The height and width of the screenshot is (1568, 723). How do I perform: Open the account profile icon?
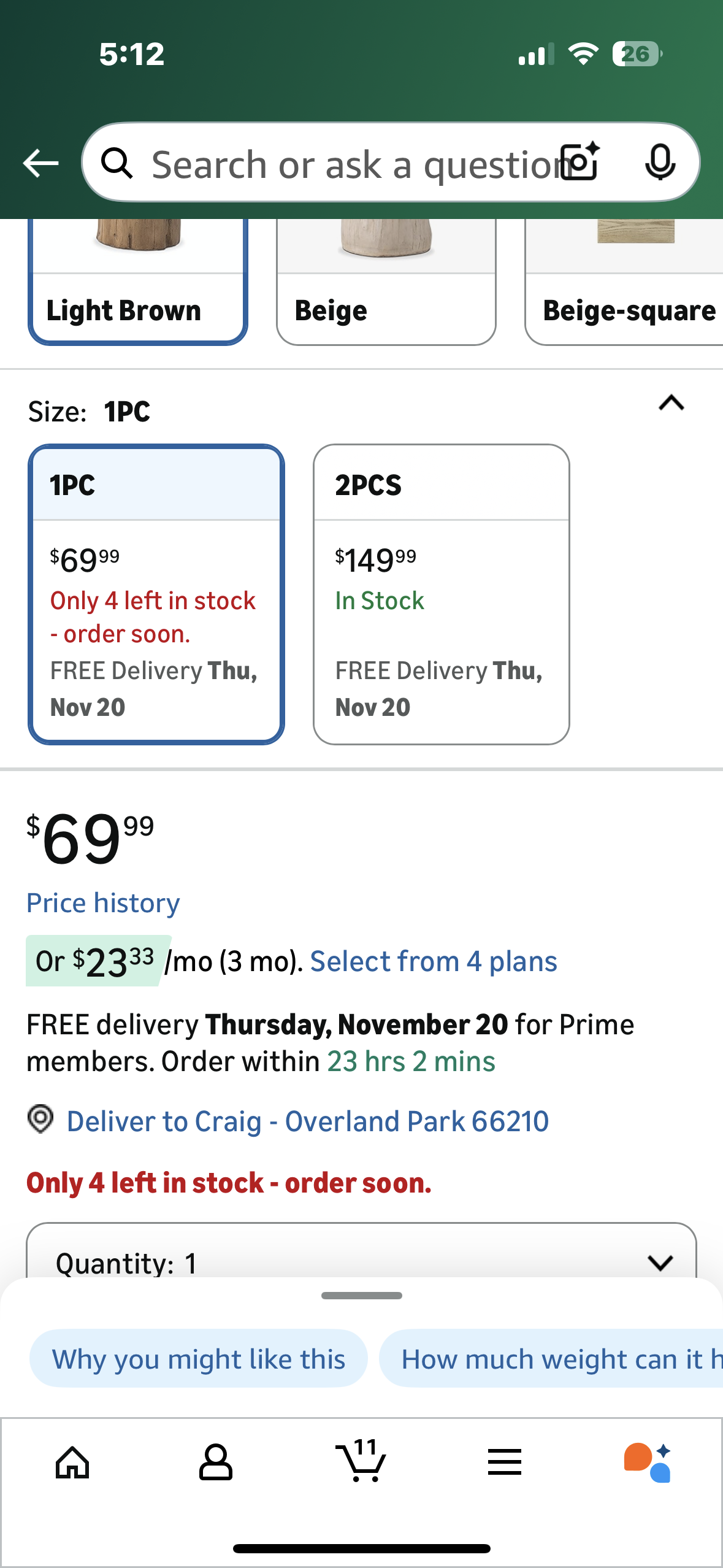pyautogui.click(x=216, y=1462)
